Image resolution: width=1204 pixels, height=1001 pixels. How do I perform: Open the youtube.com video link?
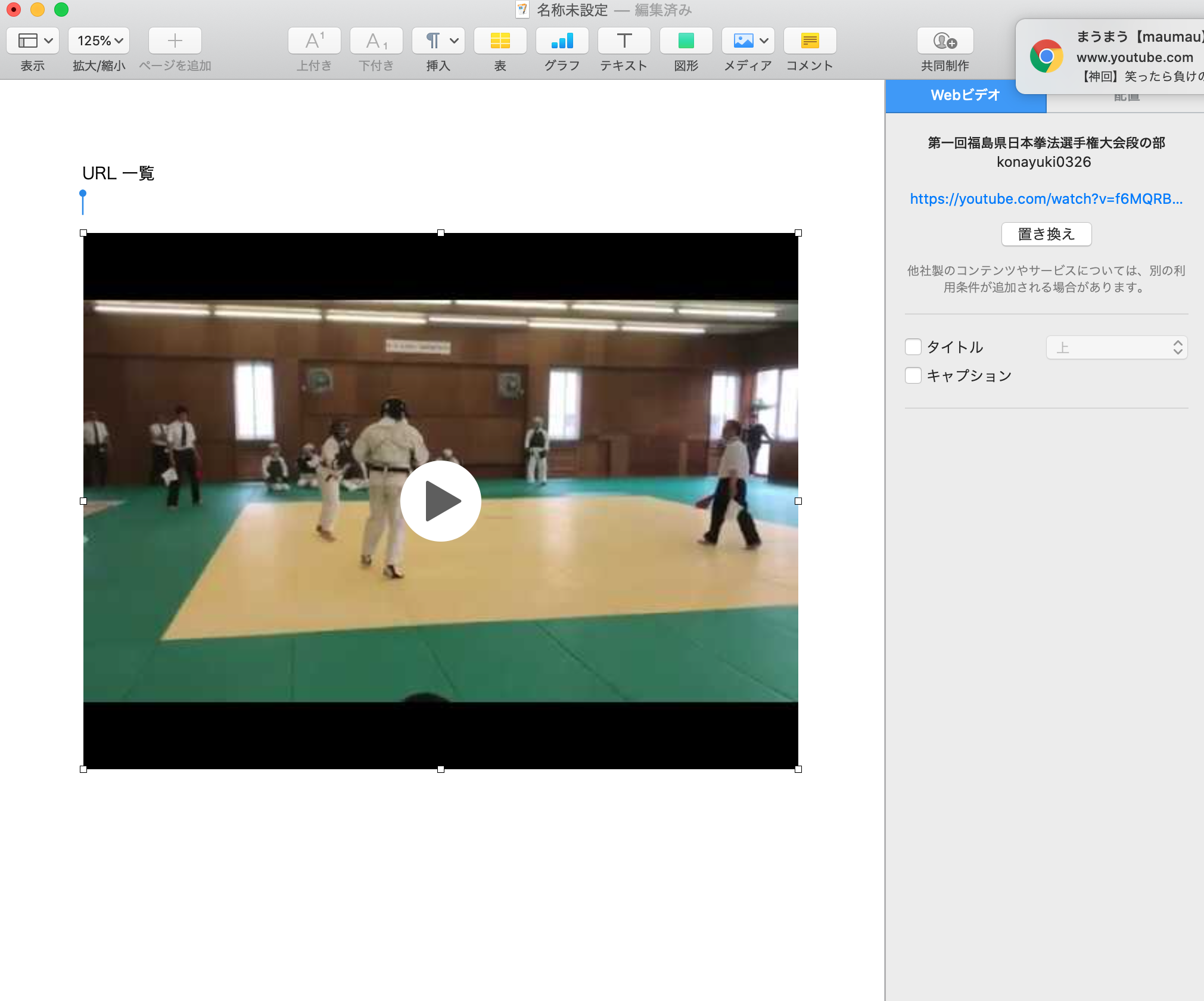(1046, 199)
